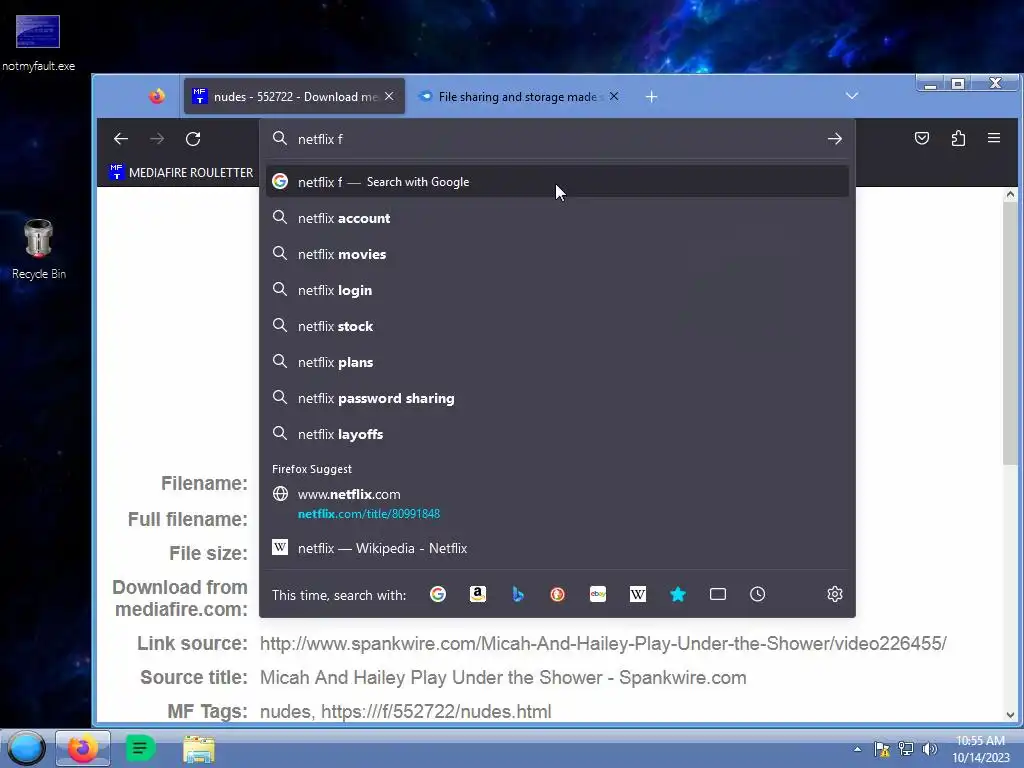1024x768 pixels.
Task: Open Windows Explorer from taskbar
Action: (199, 749)
